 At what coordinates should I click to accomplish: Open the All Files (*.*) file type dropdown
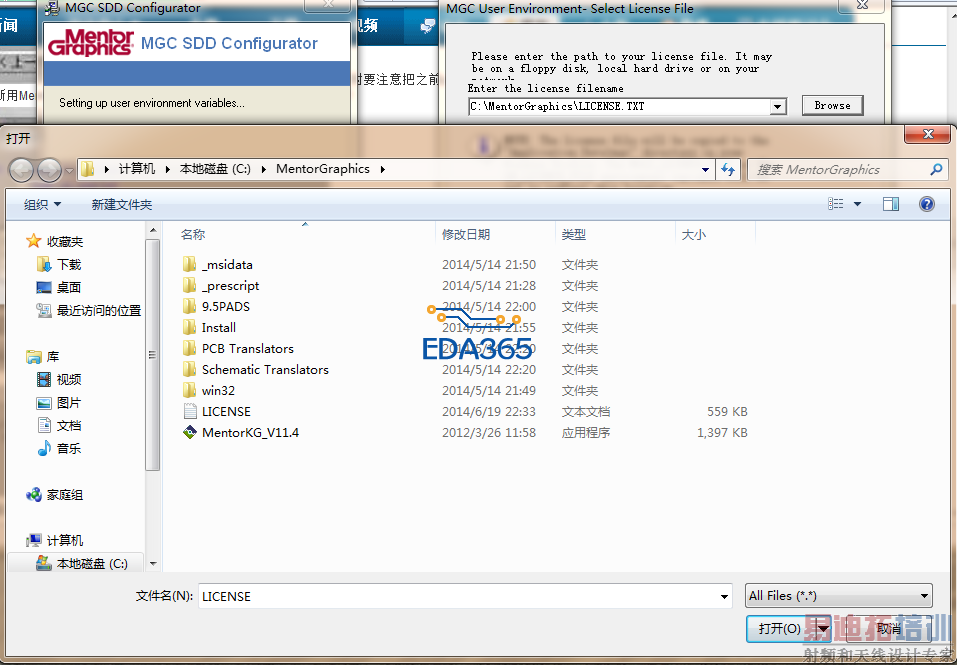click(839, 595)
